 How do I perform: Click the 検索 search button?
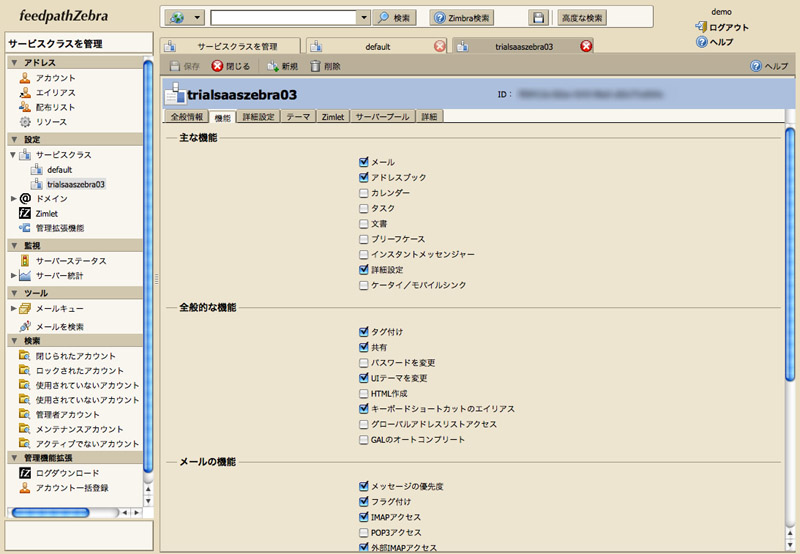tap(394, 18)
